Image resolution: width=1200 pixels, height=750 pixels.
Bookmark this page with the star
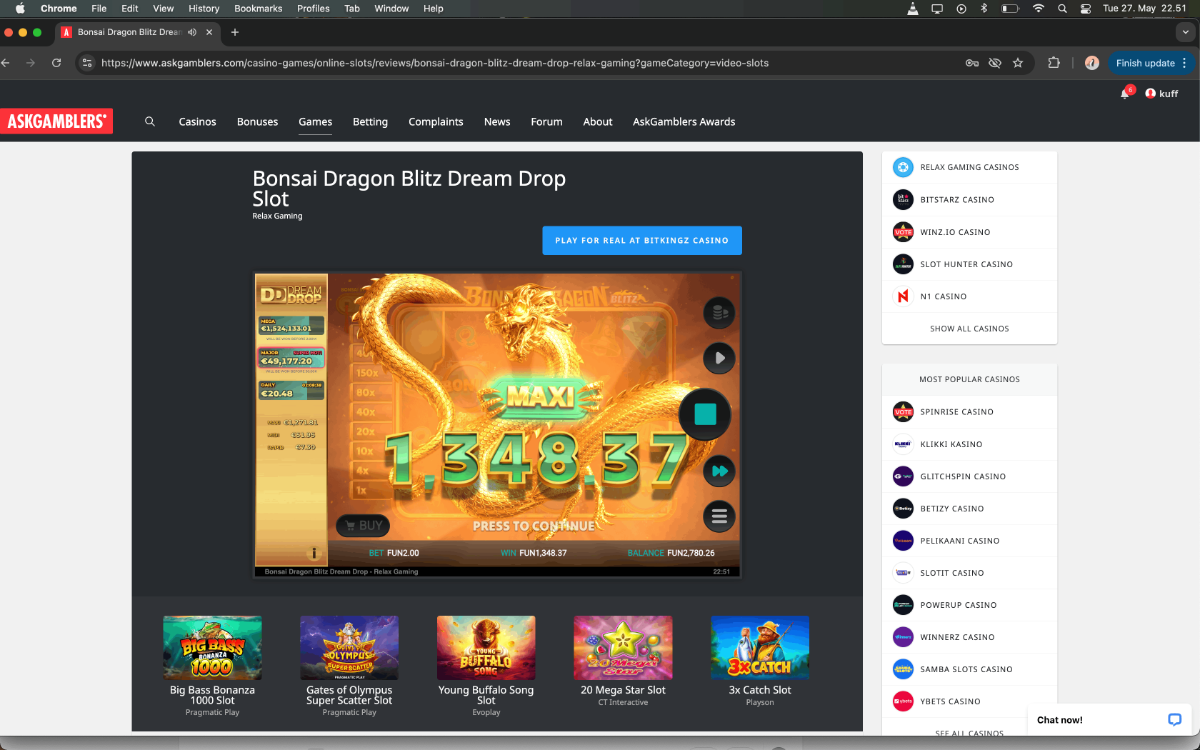click(x=1018, y=62)
